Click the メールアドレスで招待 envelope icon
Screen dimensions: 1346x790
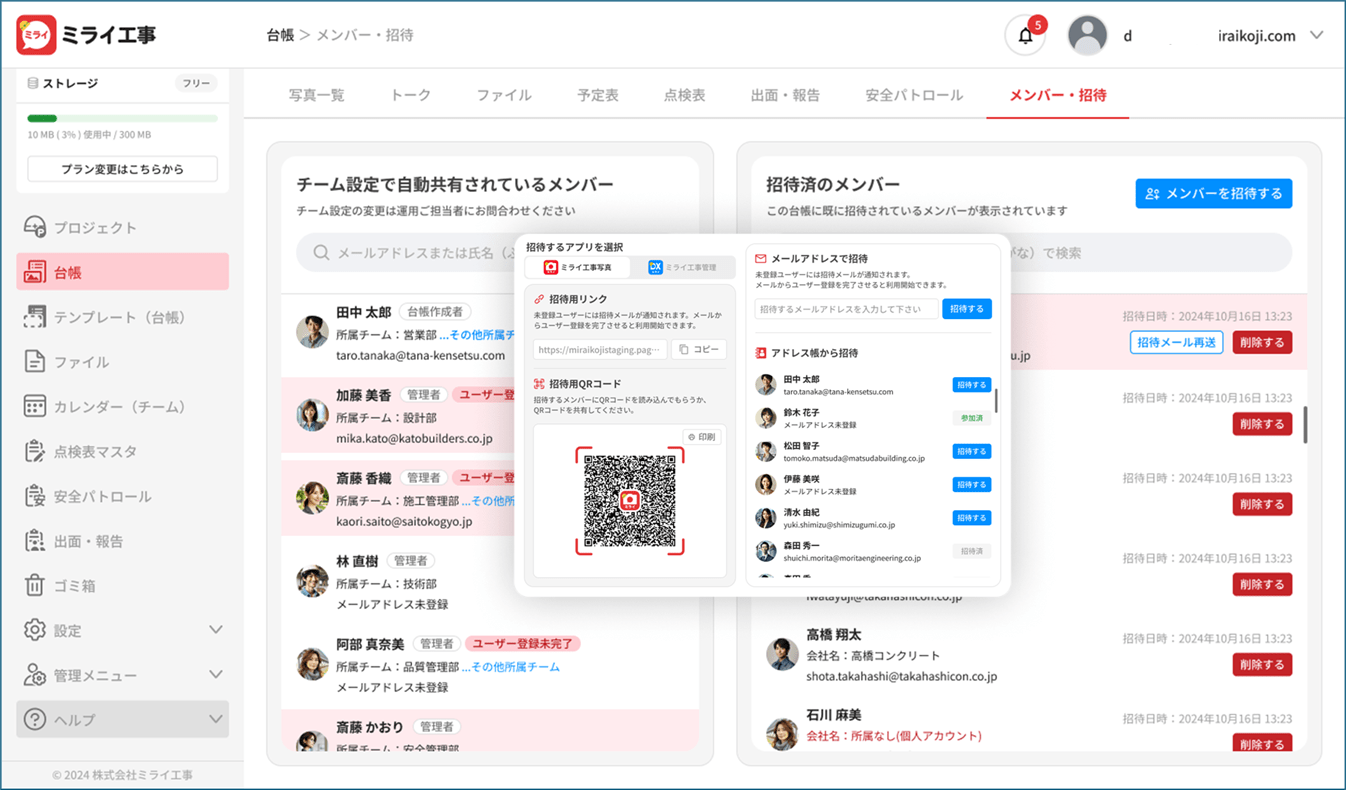761,259
